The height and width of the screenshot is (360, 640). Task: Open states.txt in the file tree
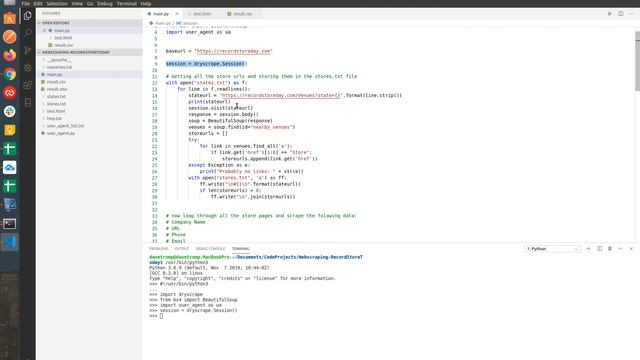(x=56, y=97)
